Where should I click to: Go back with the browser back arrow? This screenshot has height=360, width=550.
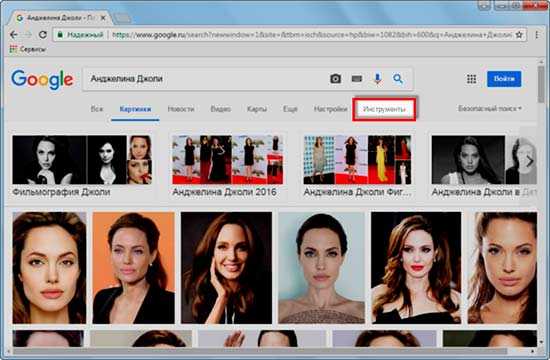tap(13, 35)
